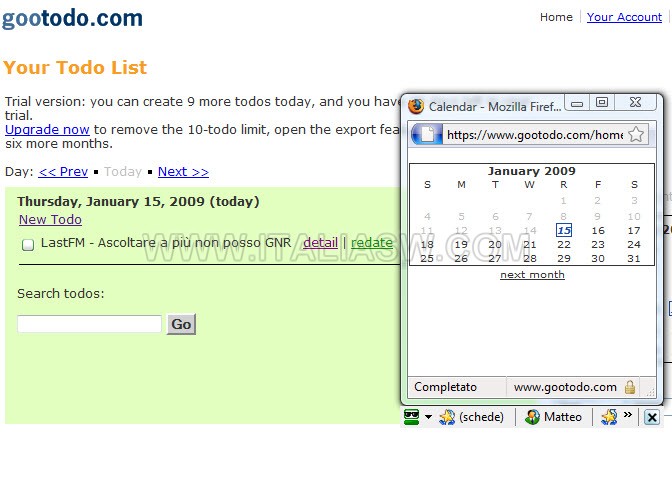Click the Firefox icon in Calendar window title
This screenshot has width=672, height=493.
[x=416, y=106]
